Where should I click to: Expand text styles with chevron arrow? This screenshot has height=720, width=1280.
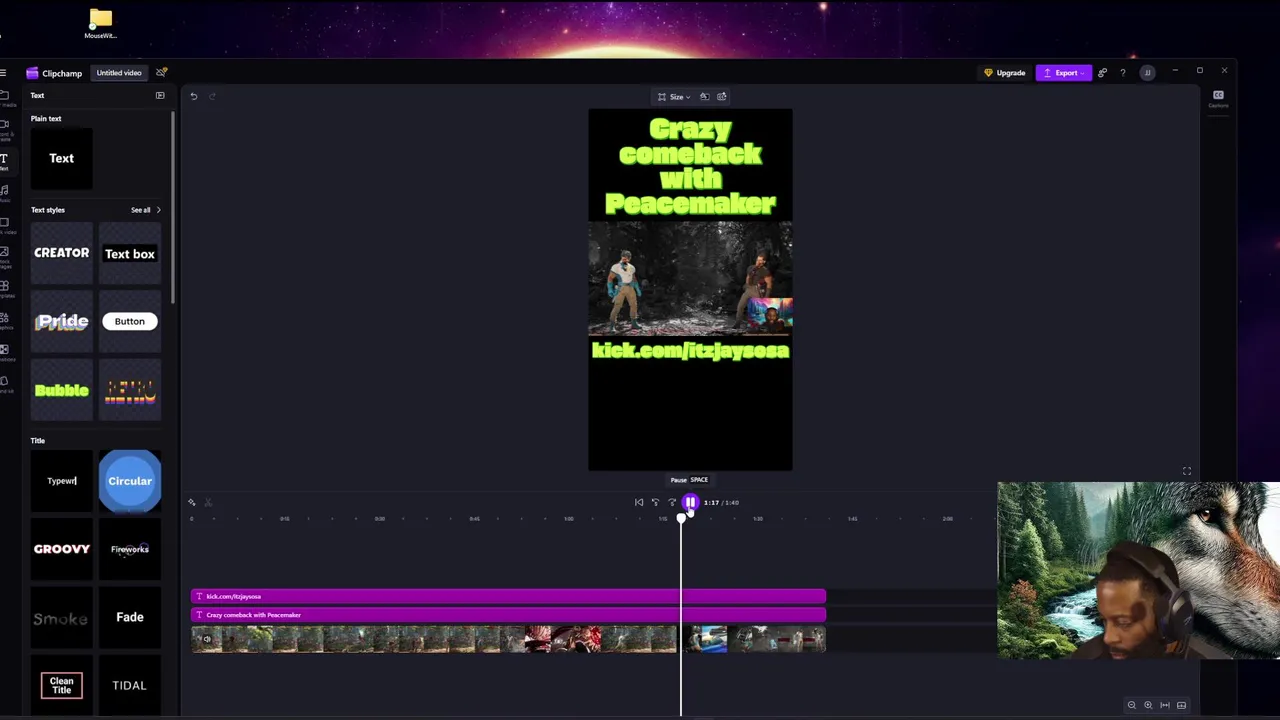(158, 210)
